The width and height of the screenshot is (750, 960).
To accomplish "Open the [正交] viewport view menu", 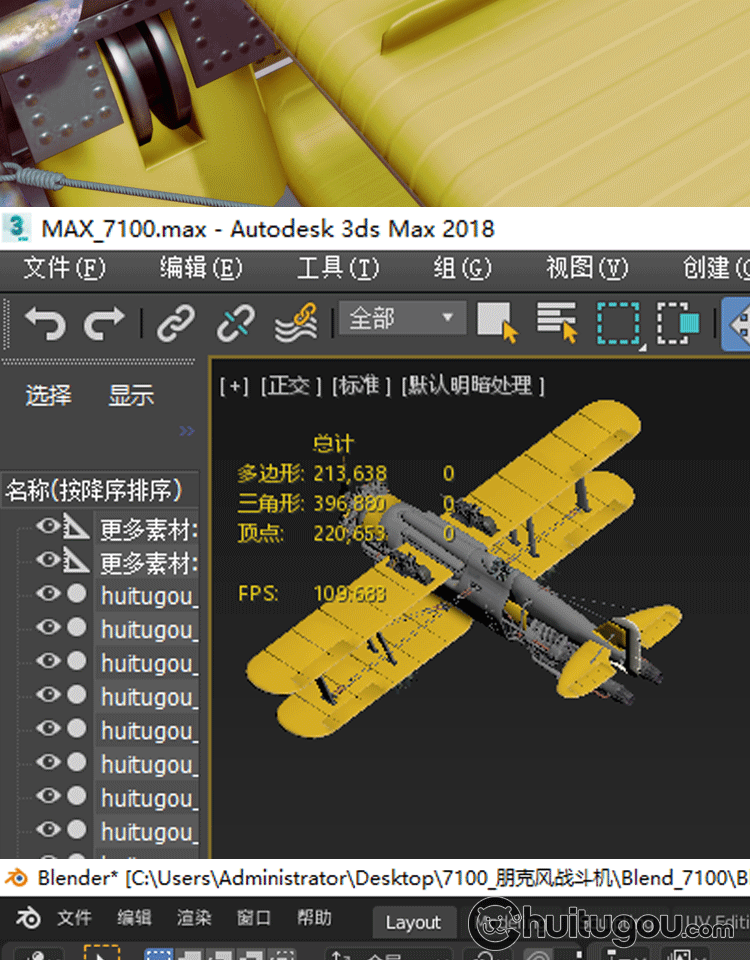I will point(291,386).
